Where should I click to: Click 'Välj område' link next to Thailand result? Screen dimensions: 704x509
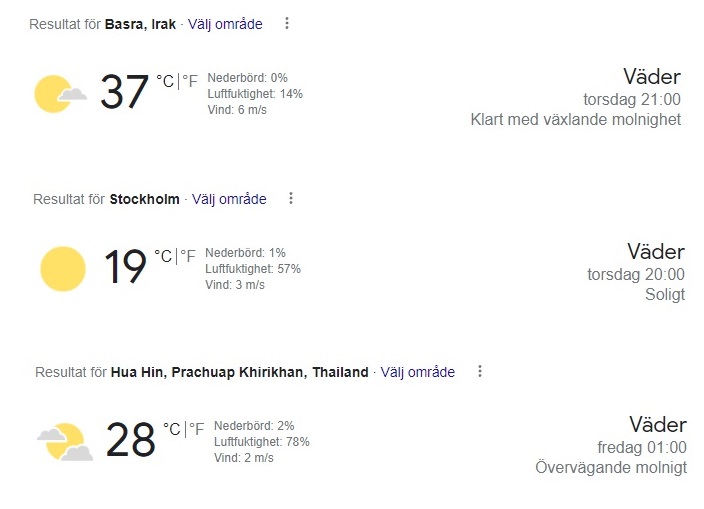pos(418,372)
